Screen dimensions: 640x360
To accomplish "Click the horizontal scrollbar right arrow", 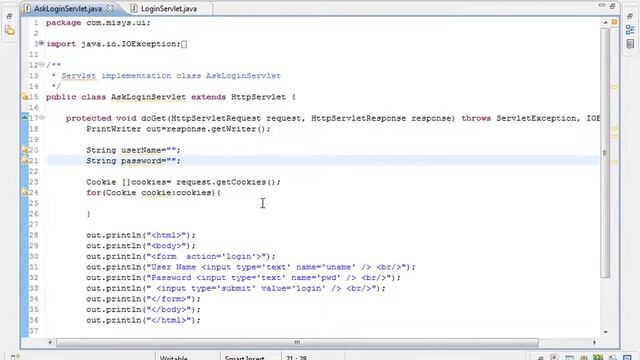I will 594,342.
